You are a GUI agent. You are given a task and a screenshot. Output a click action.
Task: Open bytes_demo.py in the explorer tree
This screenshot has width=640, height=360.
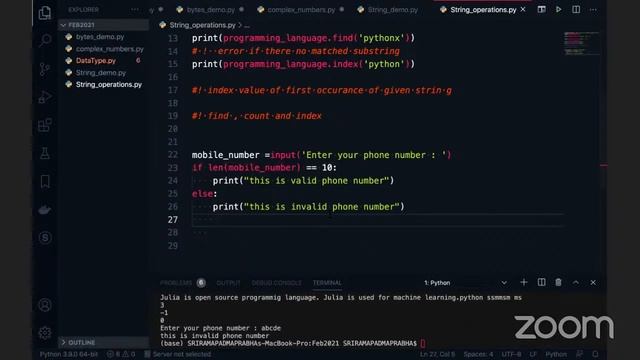click(100, 37)
